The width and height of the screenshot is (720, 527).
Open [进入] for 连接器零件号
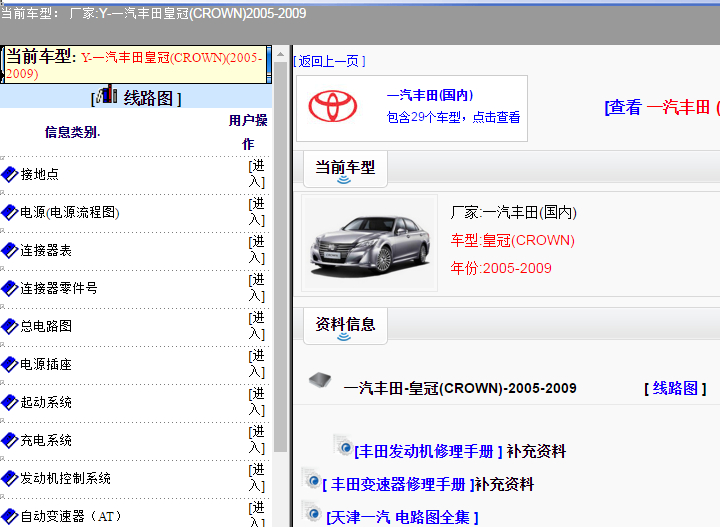tap(257, 288)
